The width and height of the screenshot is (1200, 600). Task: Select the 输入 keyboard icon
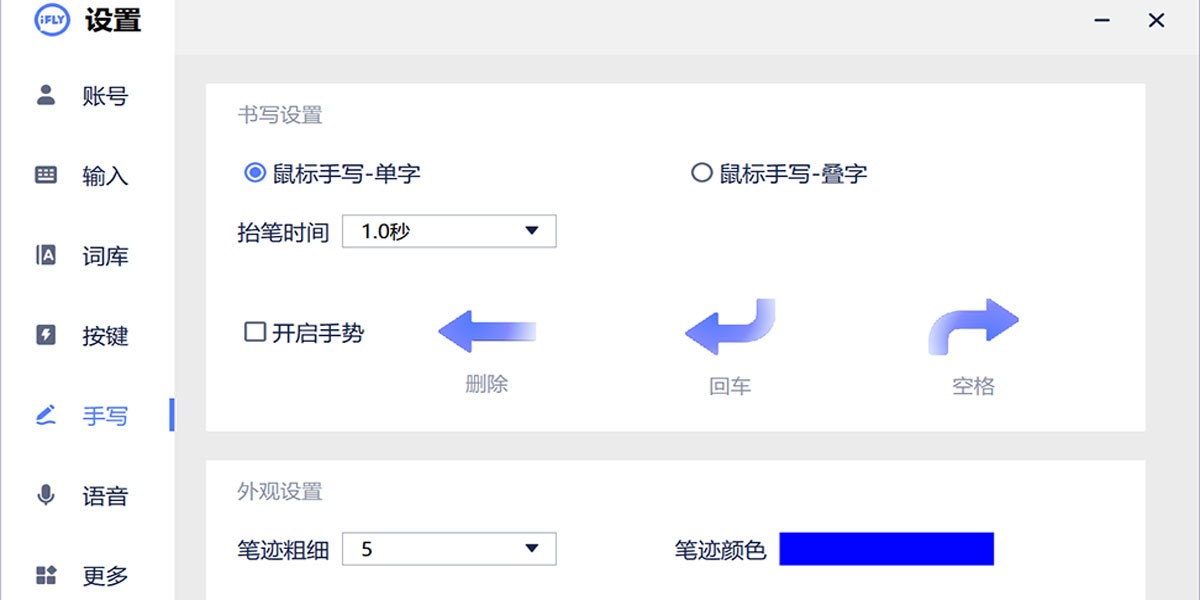pyautogui.click(x=46, y=175)
